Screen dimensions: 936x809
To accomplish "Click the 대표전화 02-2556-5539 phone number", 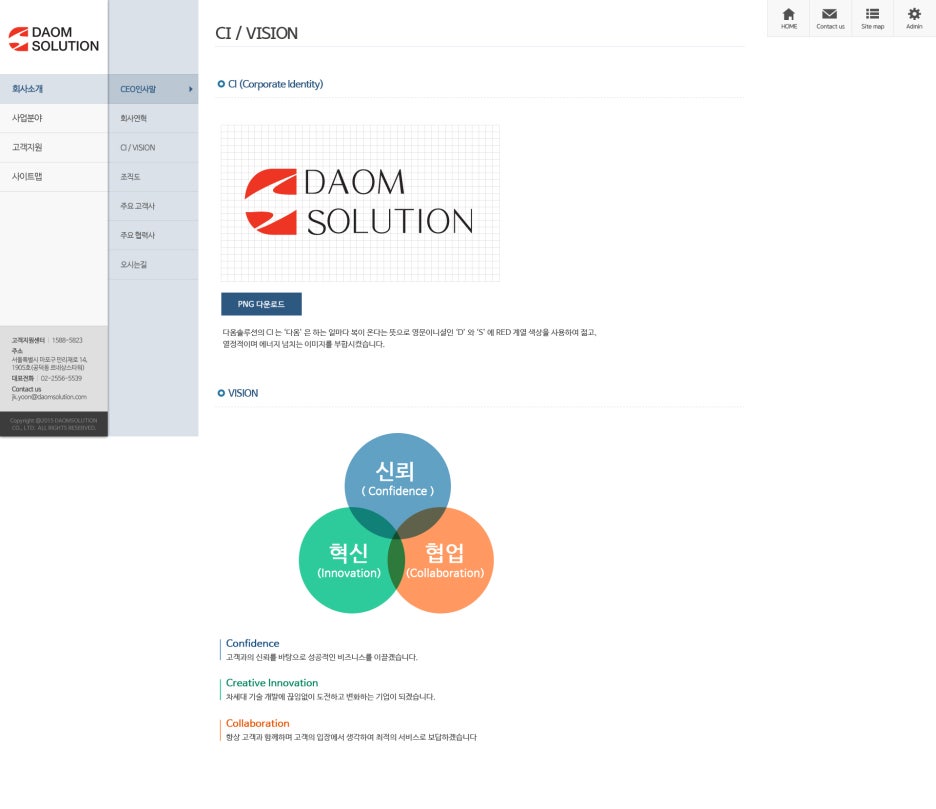I will tap(61, 379).
